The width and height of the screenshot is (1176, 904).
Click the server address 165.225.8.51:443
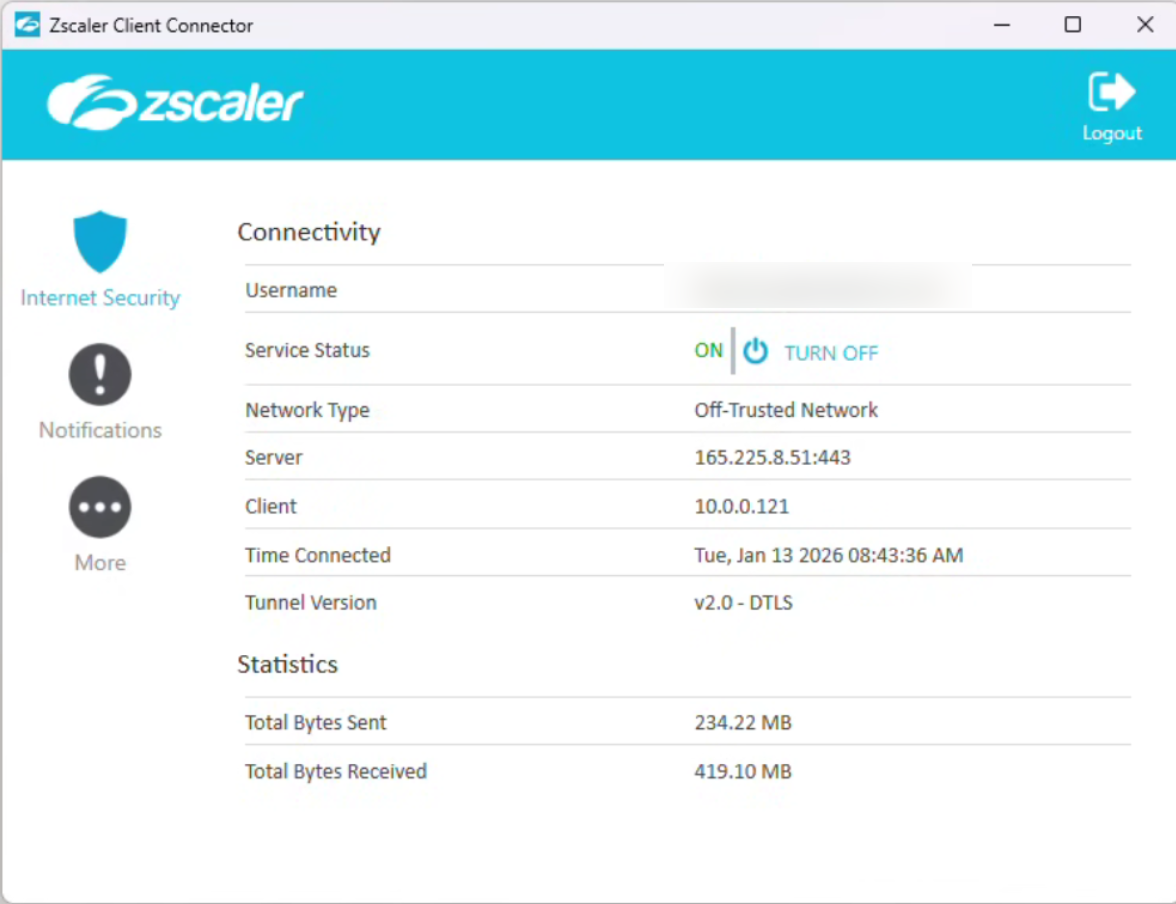tap(772, 458)
